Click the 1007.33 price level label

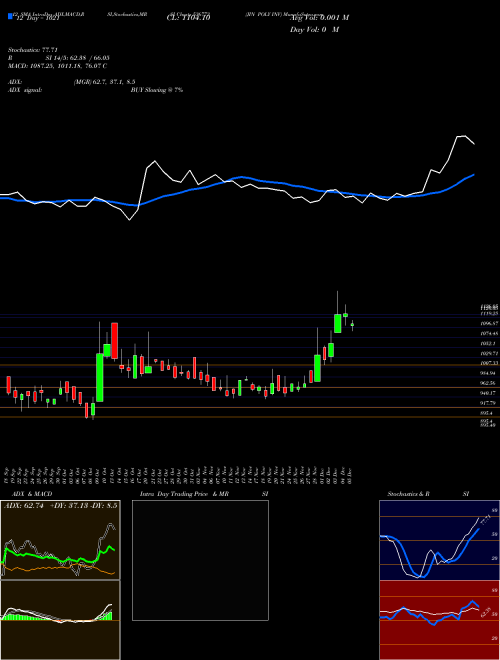[490, 363]
